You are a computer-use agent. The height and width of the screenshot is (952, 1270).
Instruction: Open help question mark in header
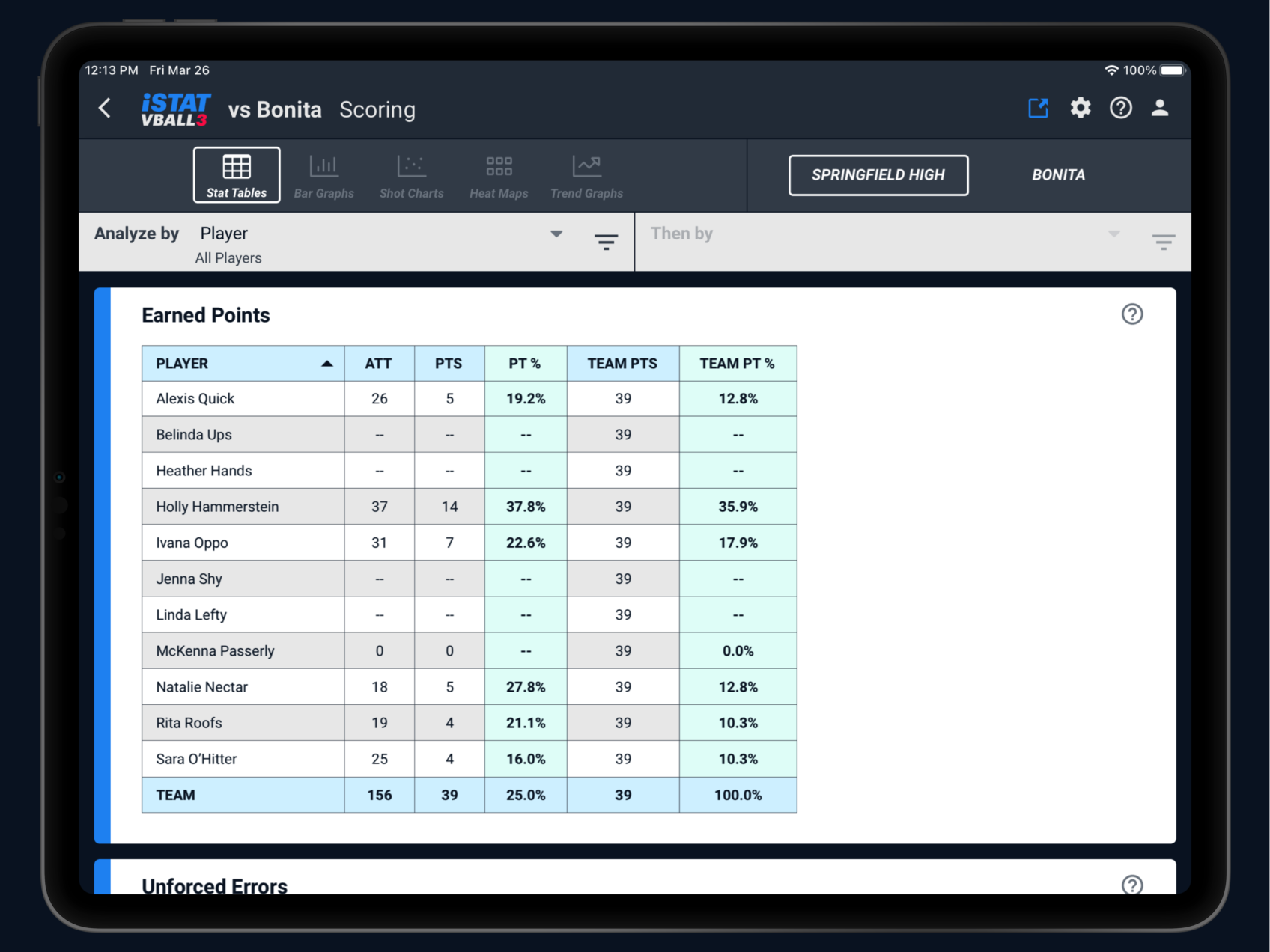pos(1120,109)
